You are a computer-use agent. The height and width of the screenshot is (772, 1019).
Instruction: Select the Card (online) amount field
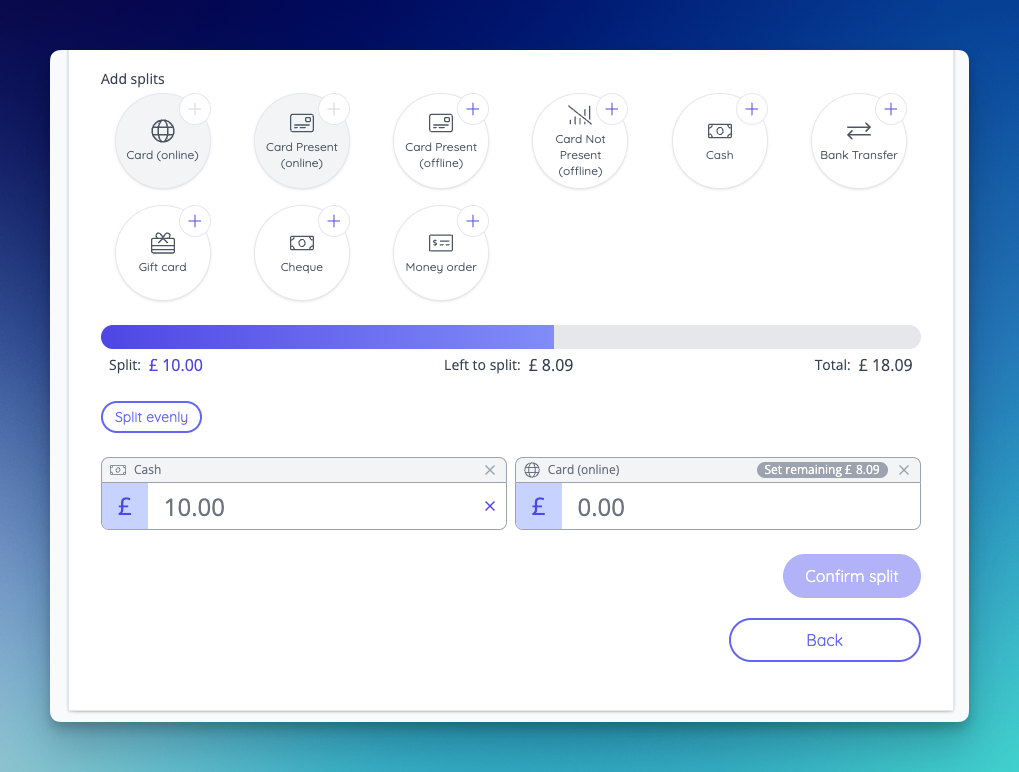(730, 507)
